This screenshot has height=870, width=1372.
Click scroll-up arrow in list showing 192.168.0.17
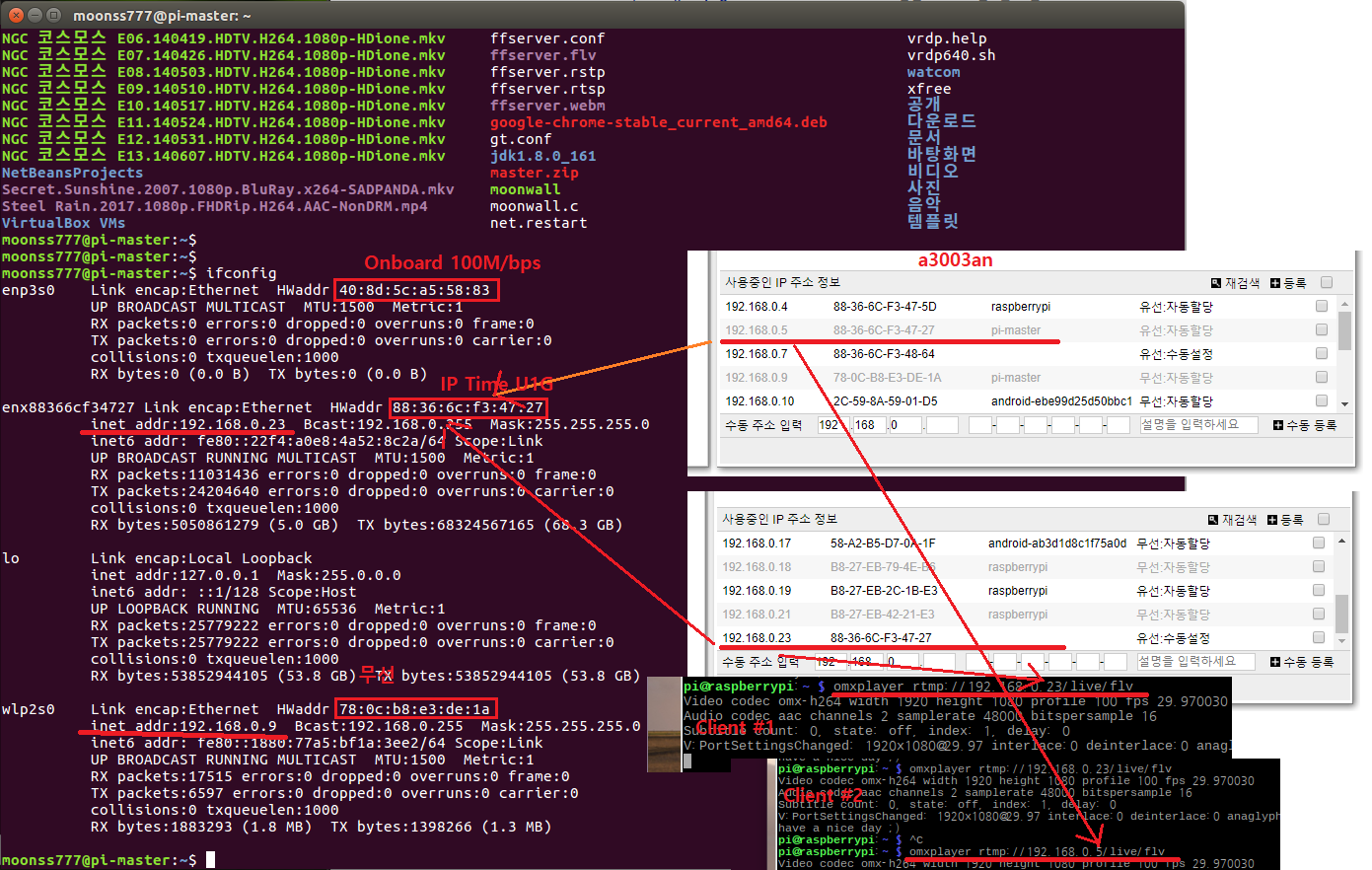[x=1342, y=541]
